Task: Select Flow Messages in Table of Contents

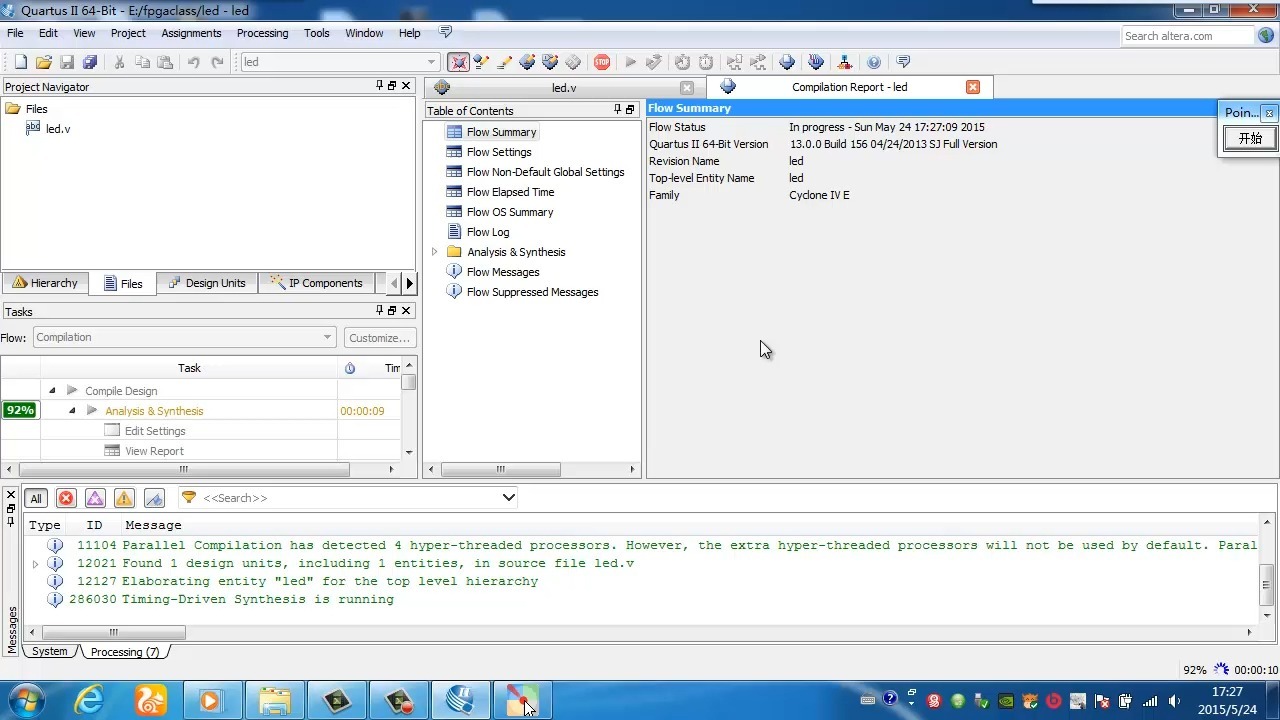Action: 503,272
